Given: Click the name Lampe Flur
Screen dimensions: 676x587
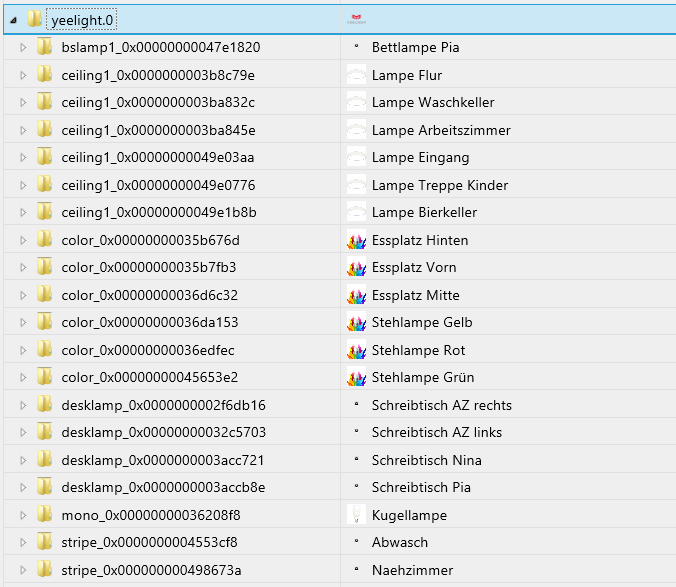Looking at the screenshot, I should [x=407, y=75].
